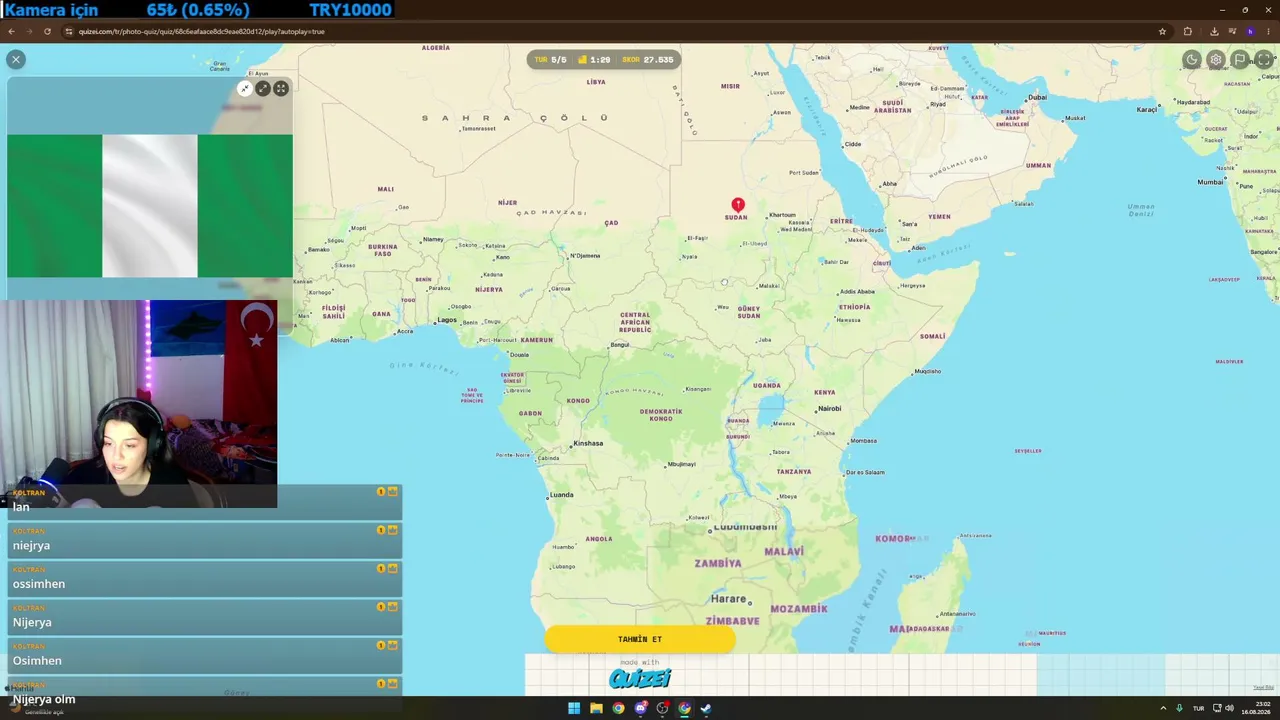This screenshot has height=720, width=1280.
Task: Click the TUR language indicator
Action: 1198,708
